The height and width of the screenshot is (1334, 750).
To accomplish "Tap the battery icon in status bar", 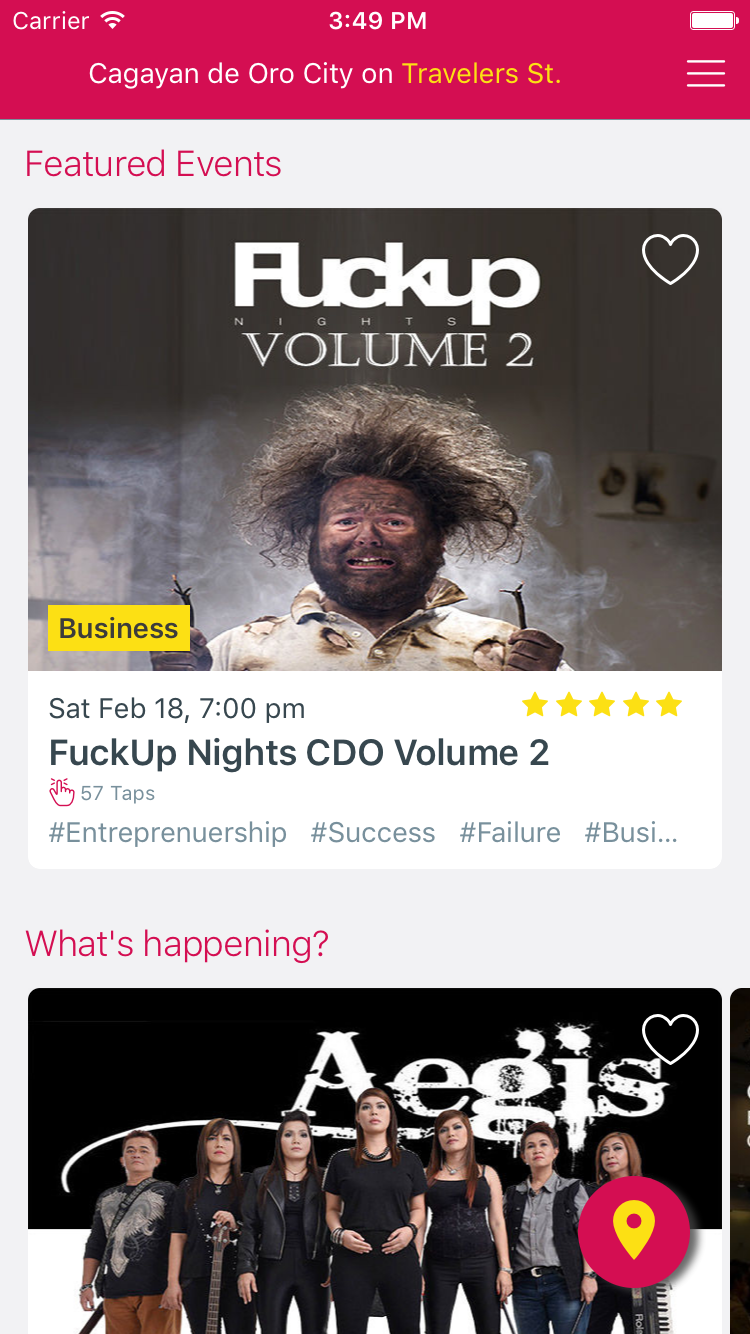I will pos(714,21).
